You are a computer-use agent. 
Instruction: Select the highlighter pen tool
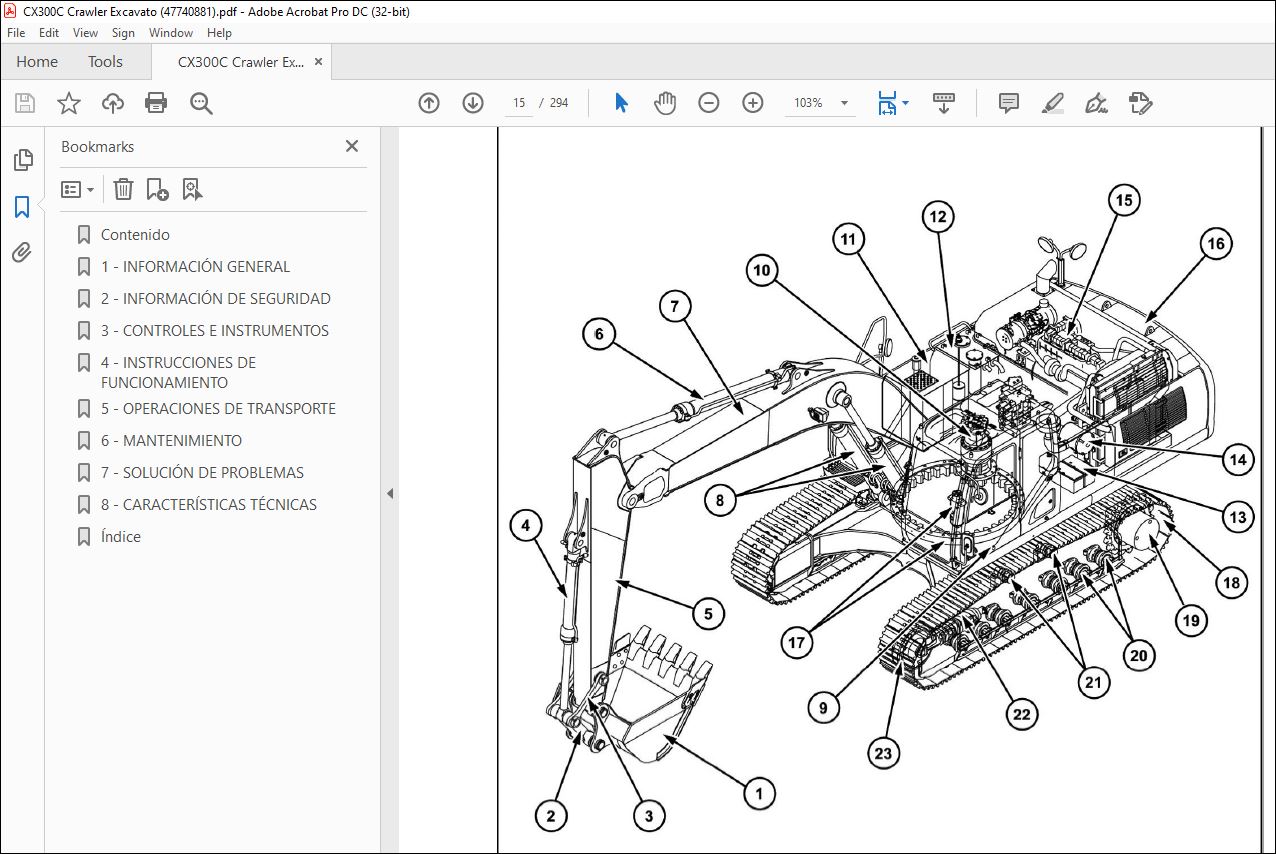click(1053, 103)
